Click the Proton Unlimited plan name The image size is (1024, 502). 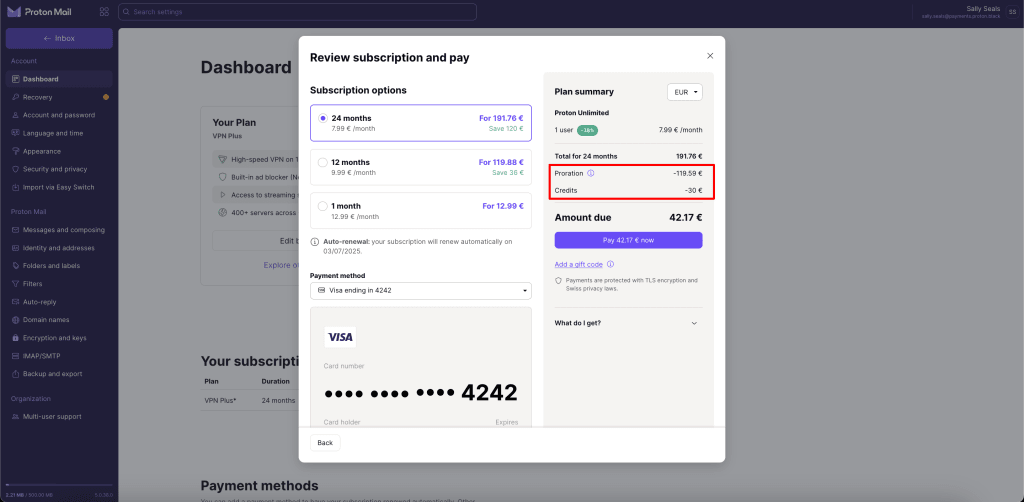tap(582, 113)
